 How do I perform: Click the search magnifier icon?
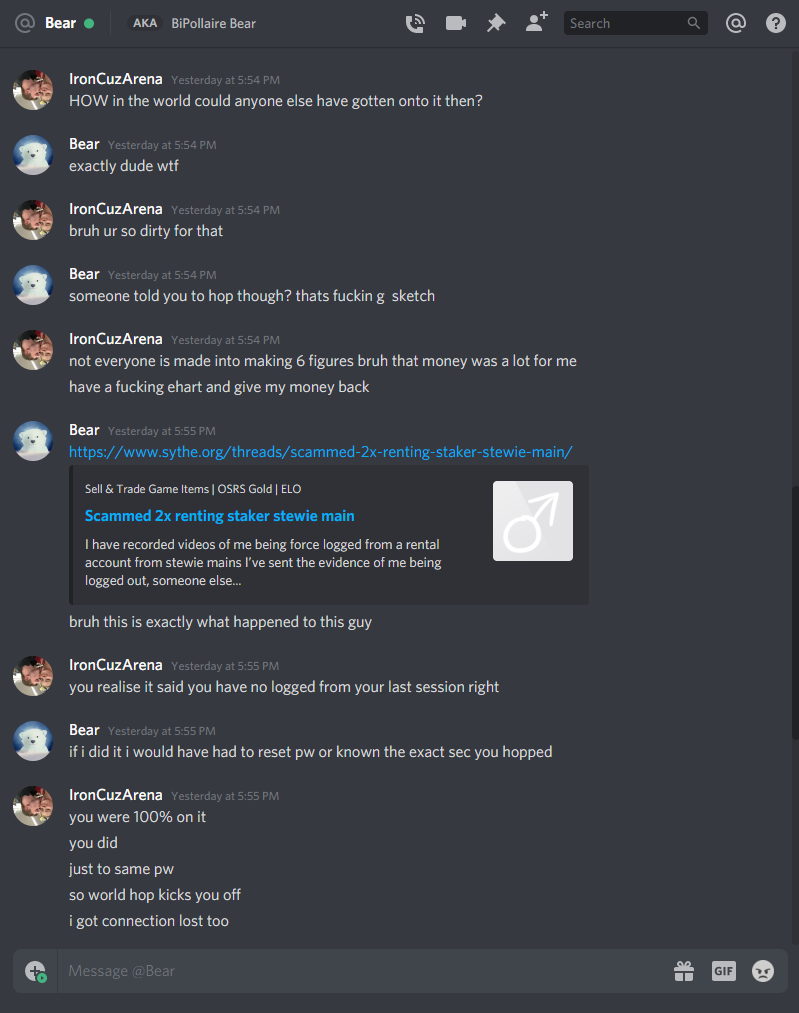click(x=693, y=23)
